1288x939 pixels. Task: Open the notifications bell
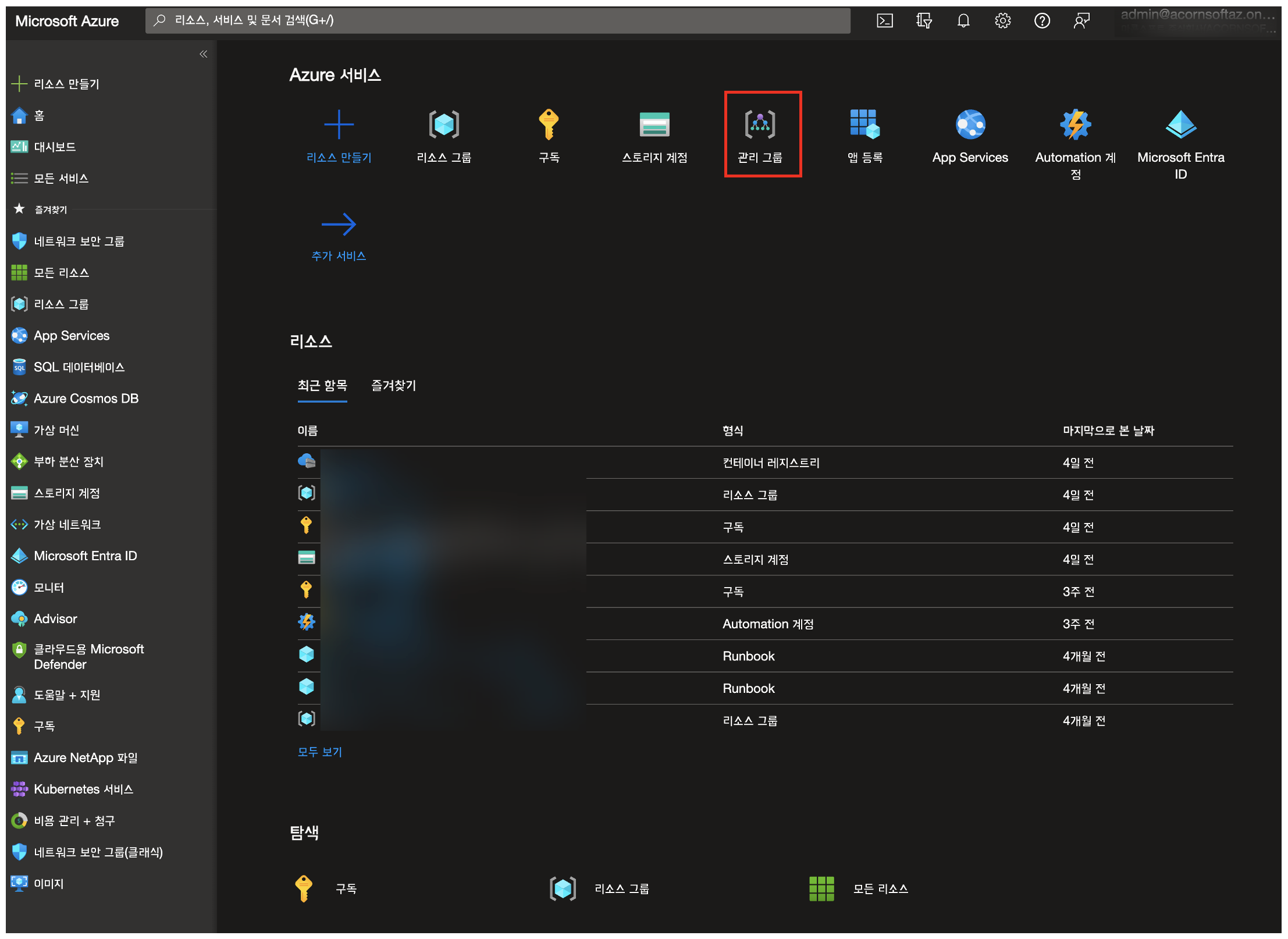[963, 21]
